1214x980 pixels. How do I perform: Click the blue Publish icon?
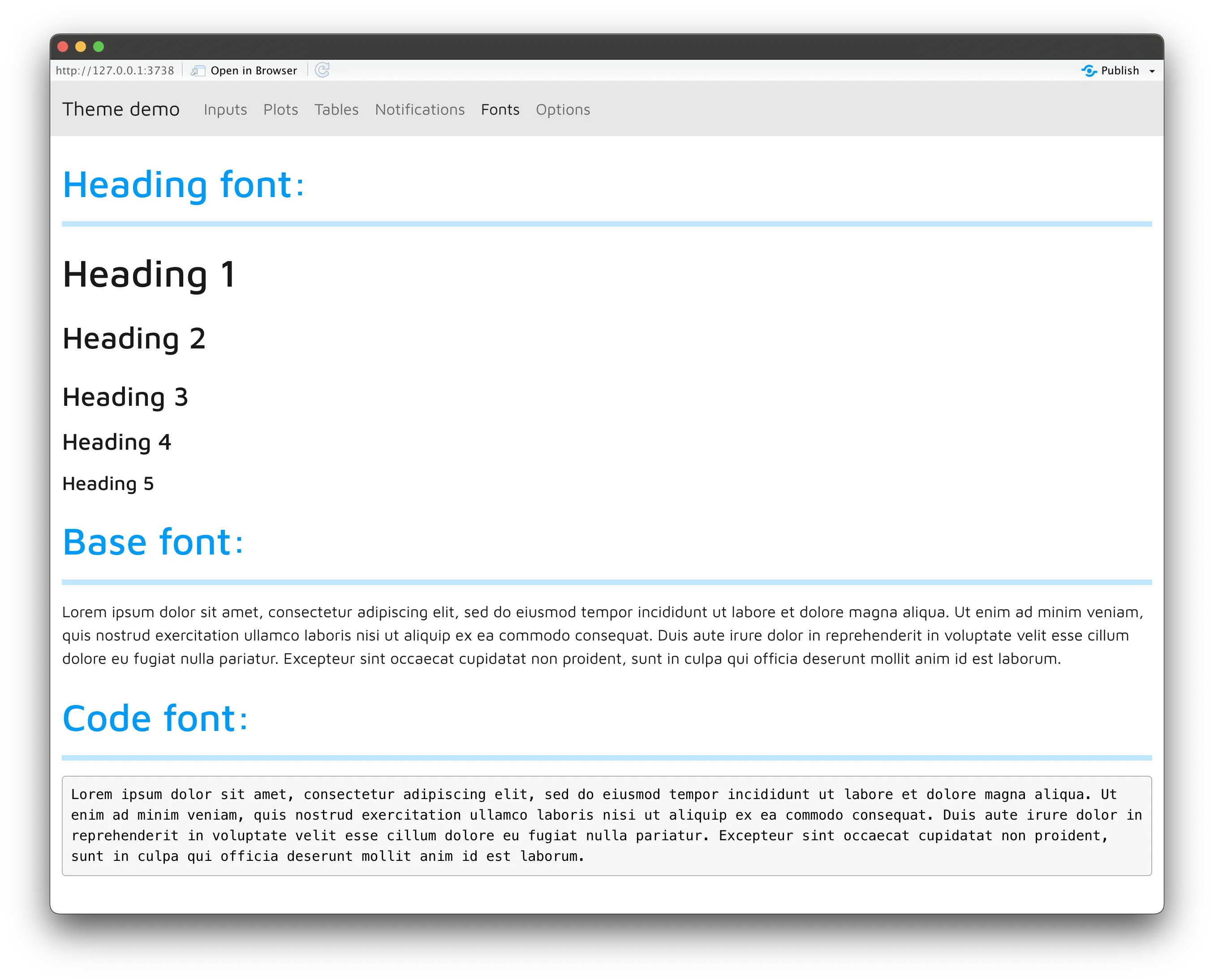point(1089,71)
